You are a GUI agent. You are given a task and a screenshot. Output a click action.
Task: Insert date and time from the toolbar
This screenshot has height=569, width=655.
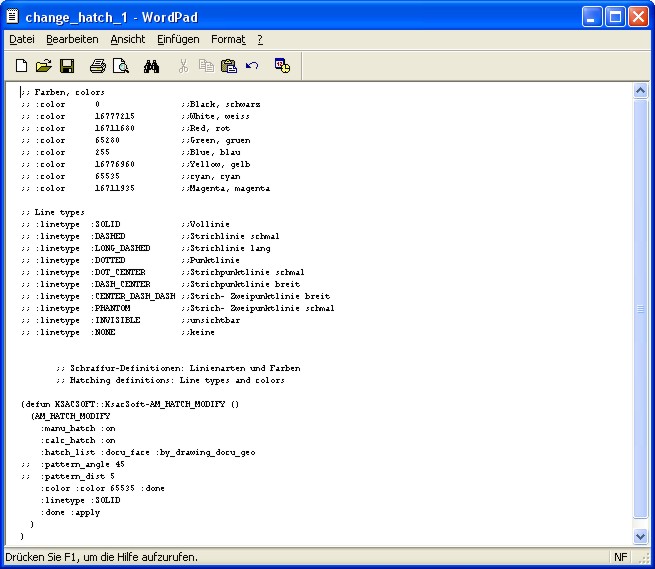click(283, 66)
